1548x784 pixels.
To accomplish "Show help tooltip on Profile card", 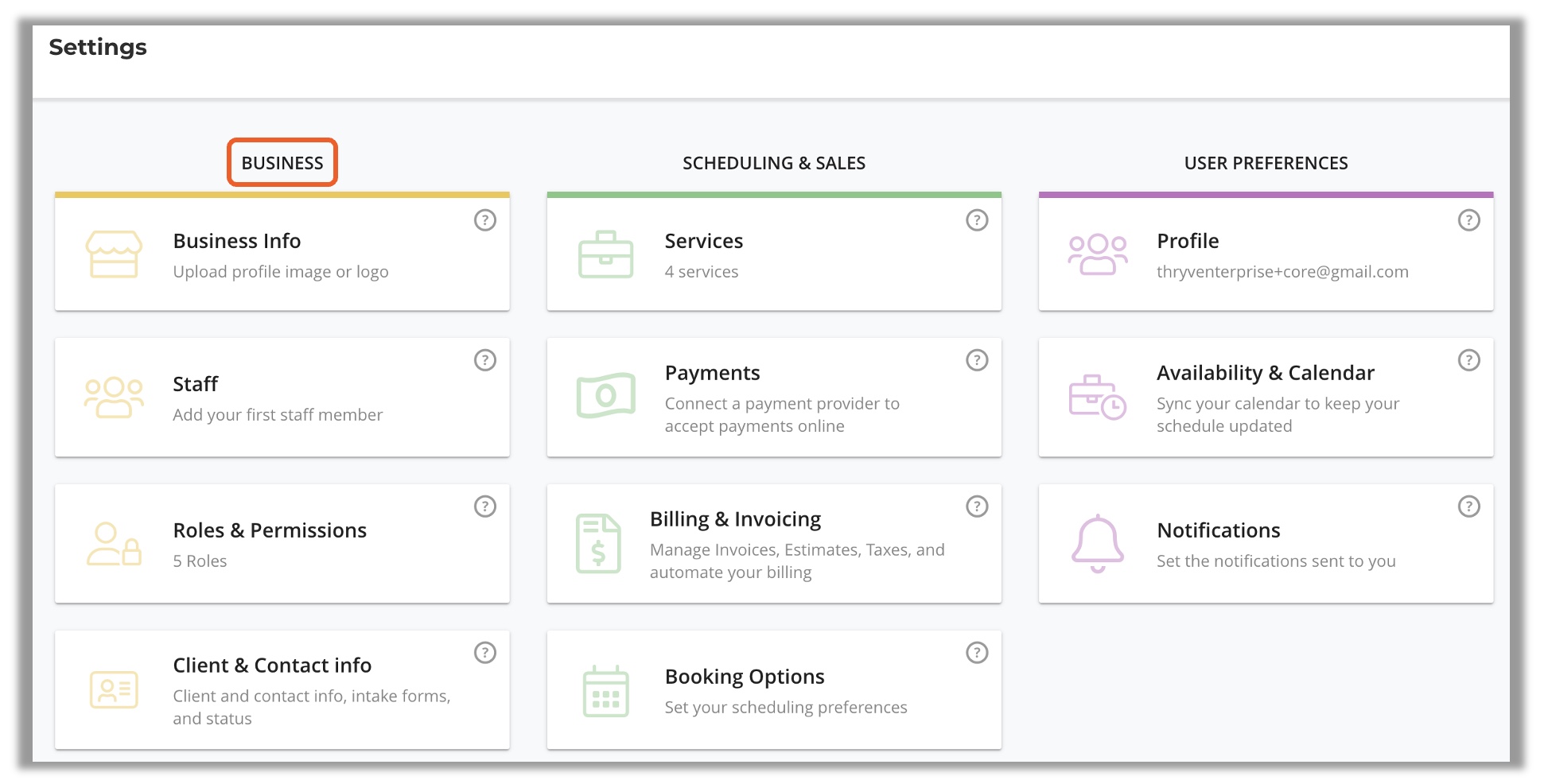I will tap(1468, 220).
